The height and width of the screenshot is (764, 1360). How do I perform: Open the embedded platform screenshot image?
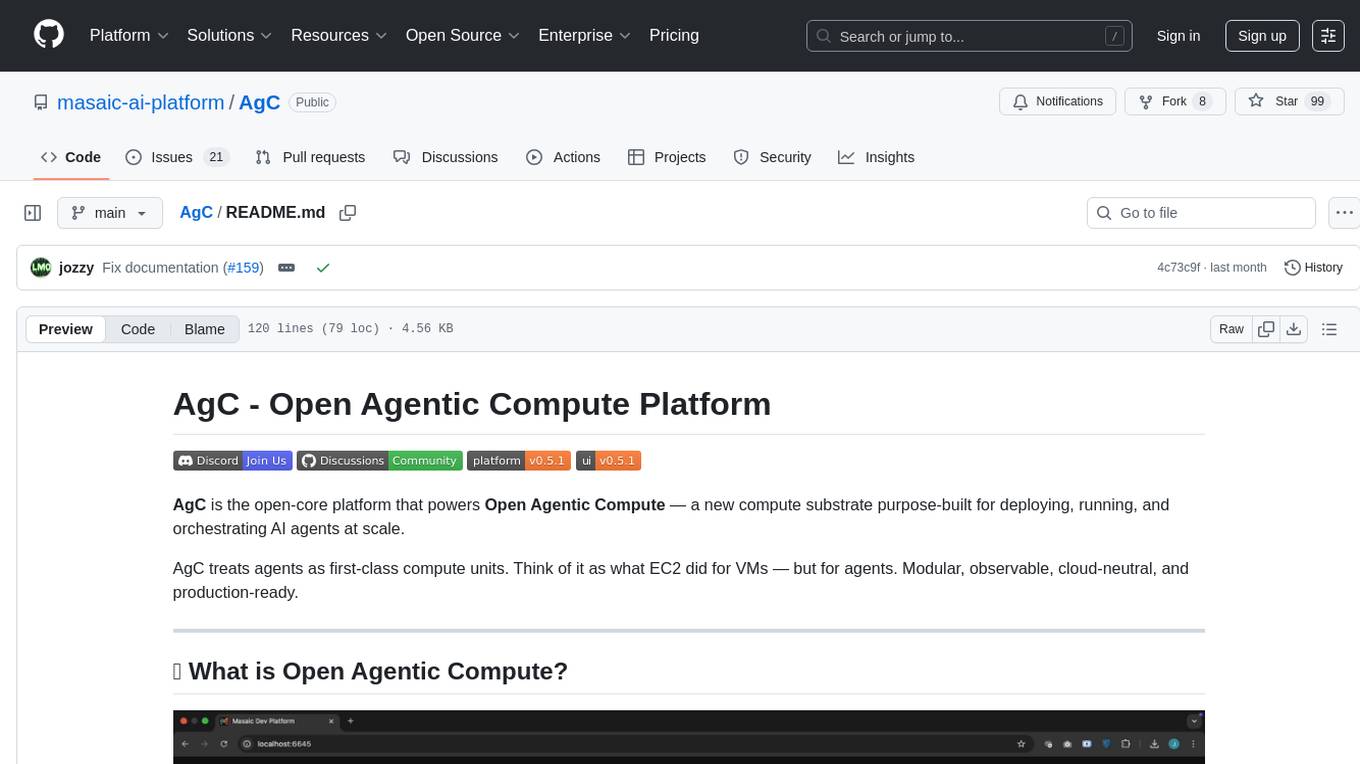pyautogui.click(x=689, y=737)
